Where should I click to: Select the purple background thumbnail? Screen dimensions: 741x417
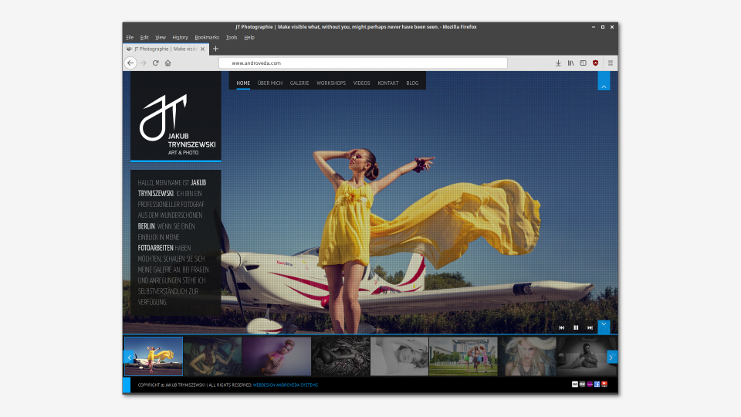pyautogui.click(x=276, y=356)
